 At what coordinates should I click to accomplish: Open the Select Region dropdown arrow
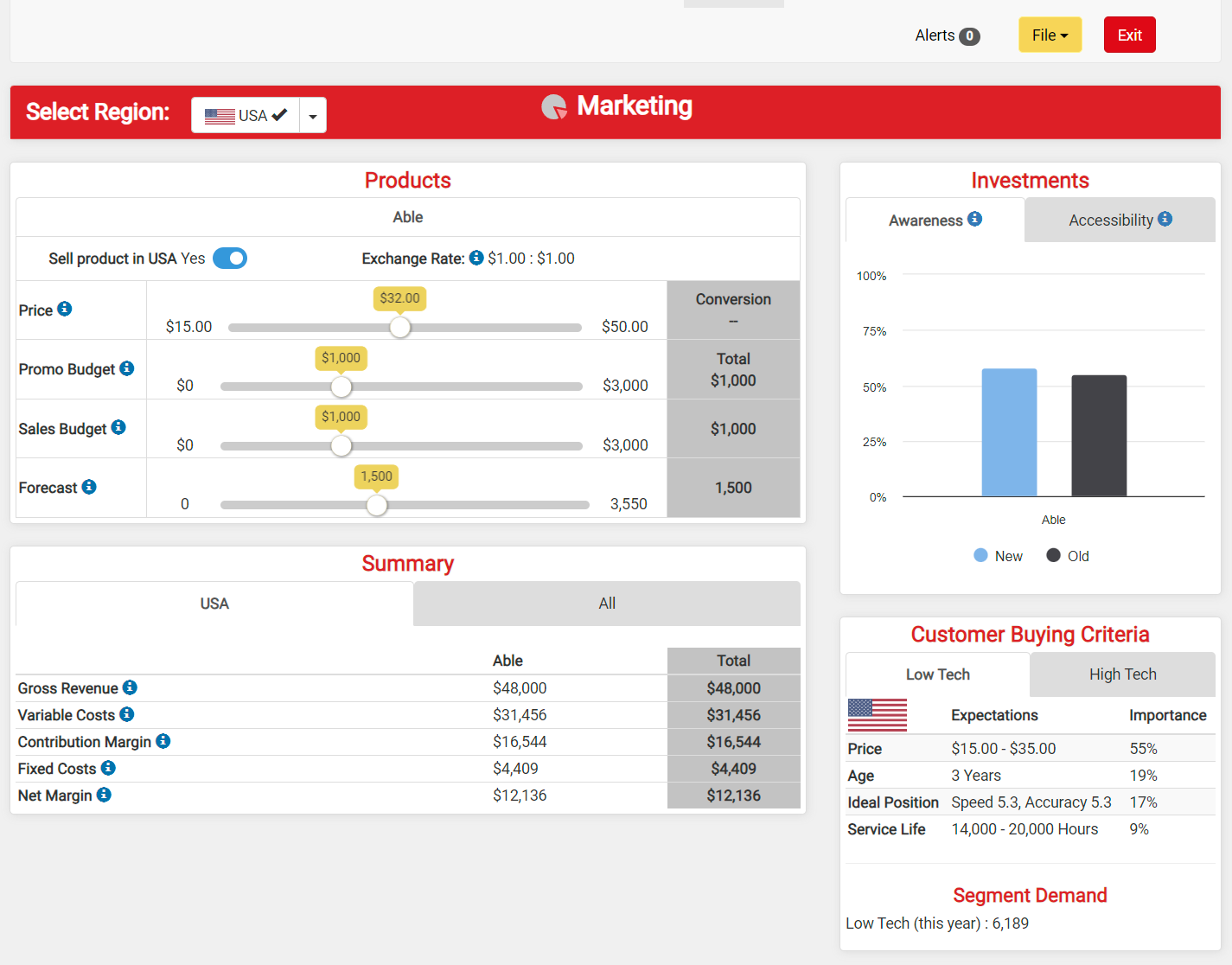point(313,115)
